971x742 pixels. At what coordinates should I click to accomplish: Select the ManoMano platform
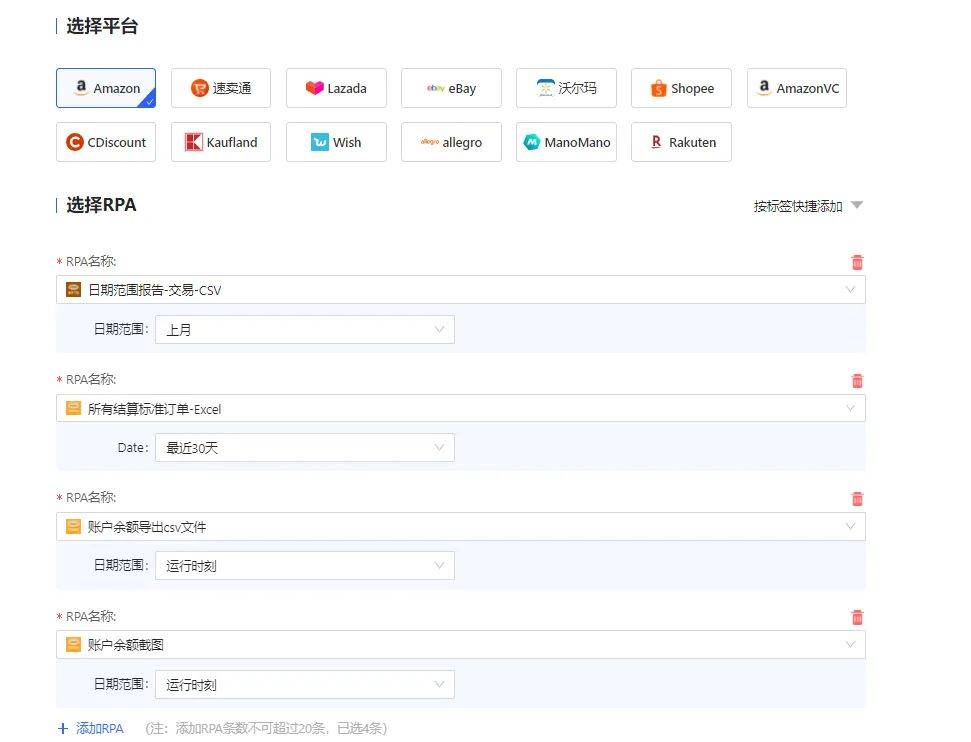[567, 142]
